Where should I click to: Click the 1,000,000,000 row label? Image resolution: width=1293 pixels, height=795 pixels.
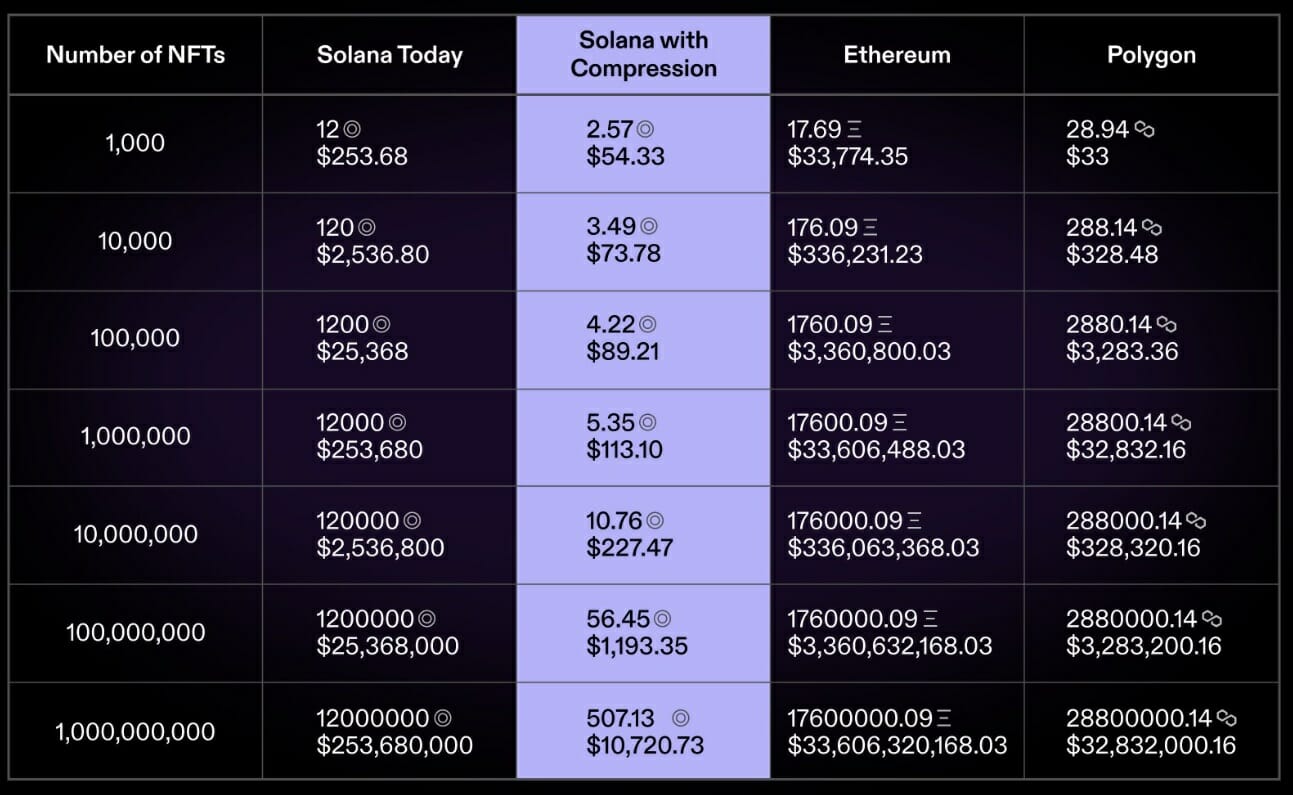(135, 732)
